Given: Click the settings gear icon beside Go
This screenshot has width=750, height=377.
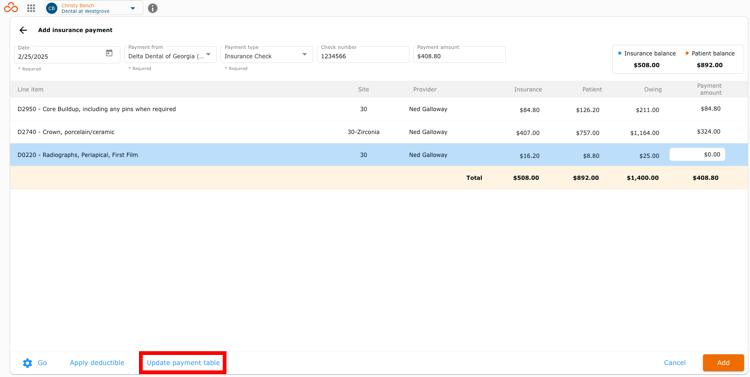Looking at the screenshot, I should click(x=27, y=363).
